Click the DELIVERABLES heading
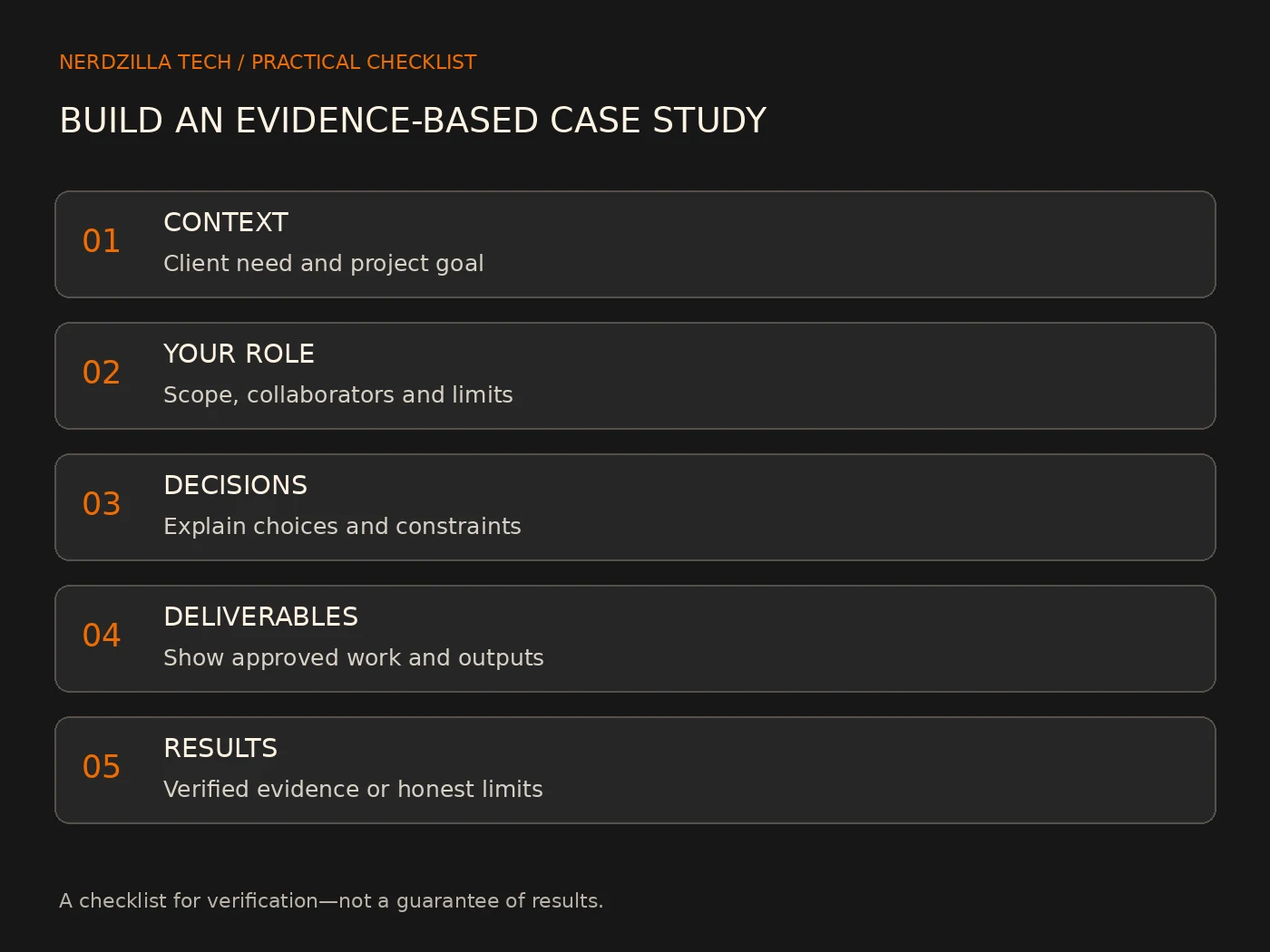1270x952 pixels. click(x=260, y=617)
